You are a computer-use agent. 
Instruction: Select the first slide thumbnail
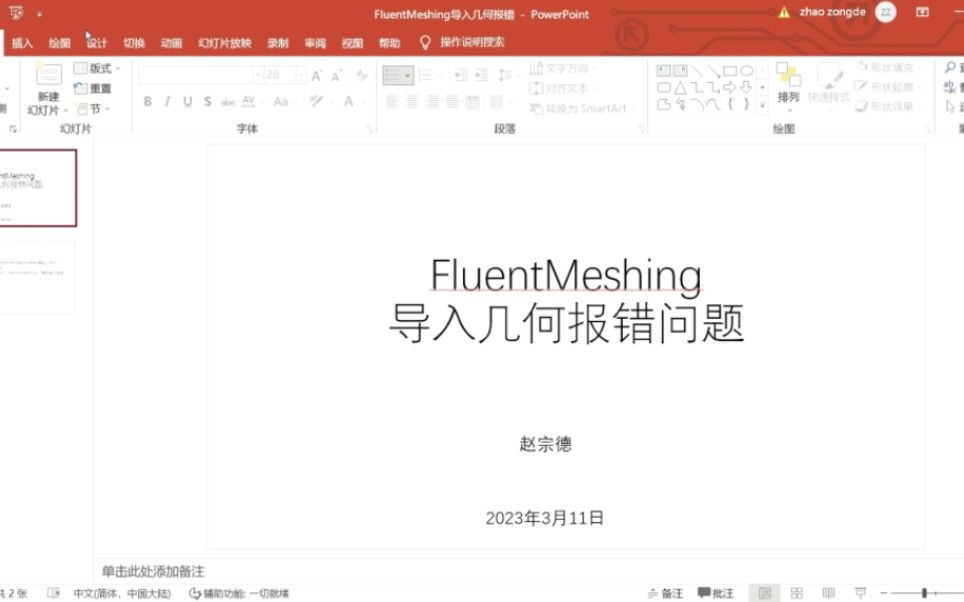(38, 188)
